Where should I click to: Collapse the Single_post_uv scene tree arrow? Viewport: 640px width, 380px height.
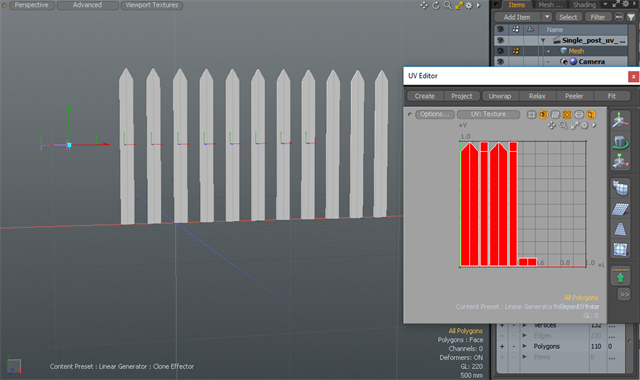point(543,41)
